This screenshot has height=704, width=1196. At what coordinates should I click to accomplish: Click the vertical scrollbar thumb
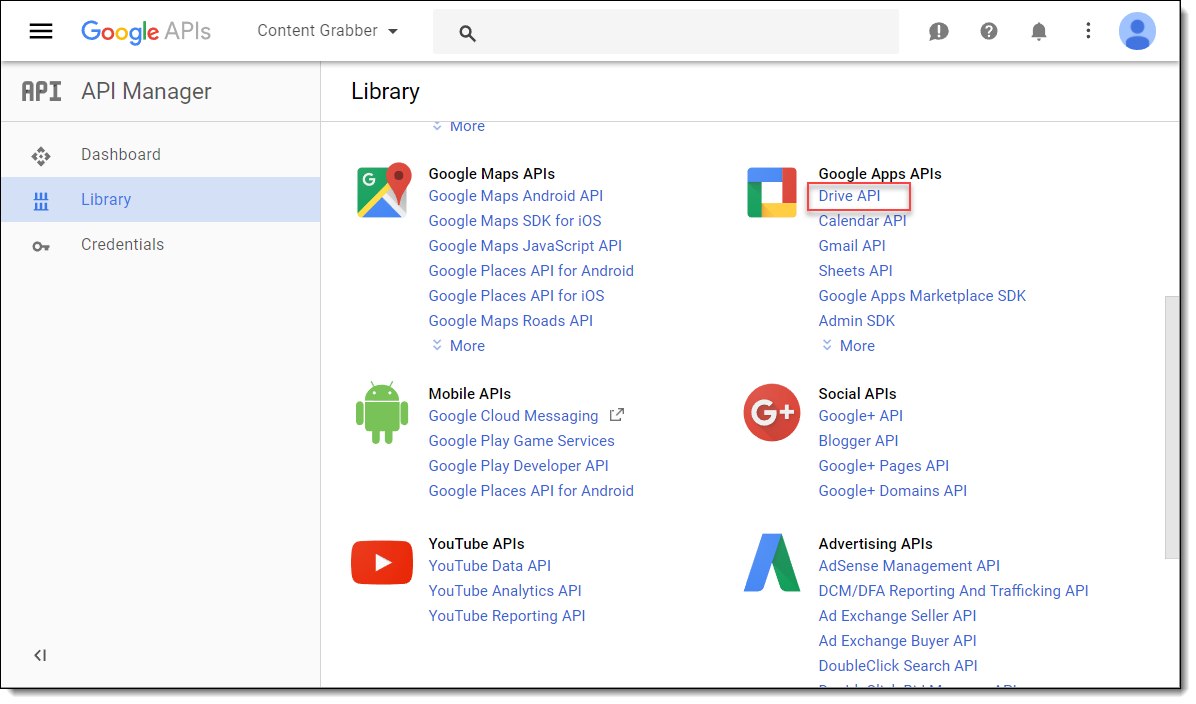1172,427
